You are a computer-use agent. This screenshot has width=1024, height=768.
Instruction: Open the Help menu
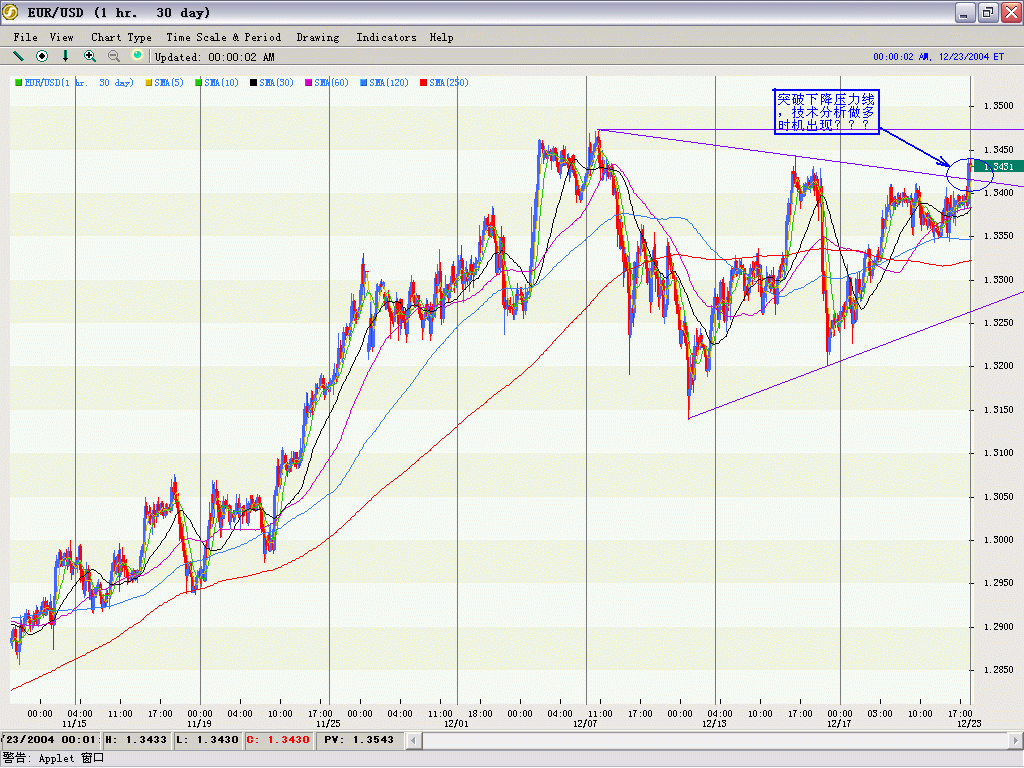pyautogui.click(x=441, y=37)
